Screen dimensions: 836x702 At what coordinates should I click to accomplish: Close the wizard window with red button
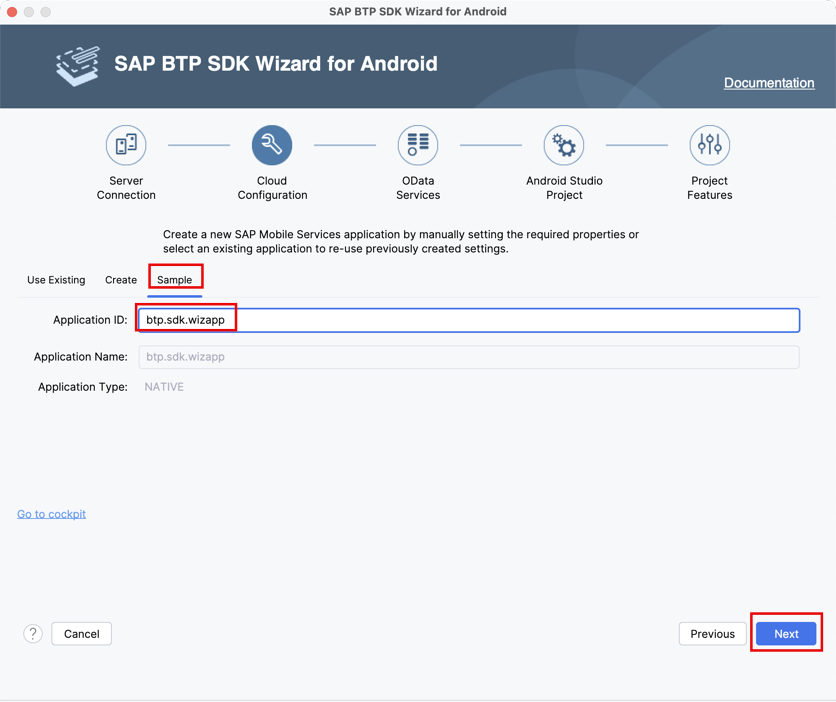coord(12,12)
